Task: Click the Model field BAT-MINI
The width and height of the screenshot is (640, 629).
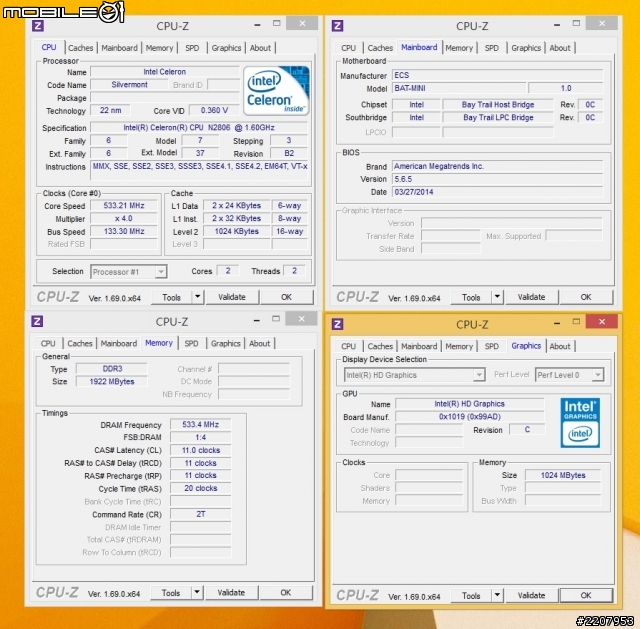Action: point(459,88)
